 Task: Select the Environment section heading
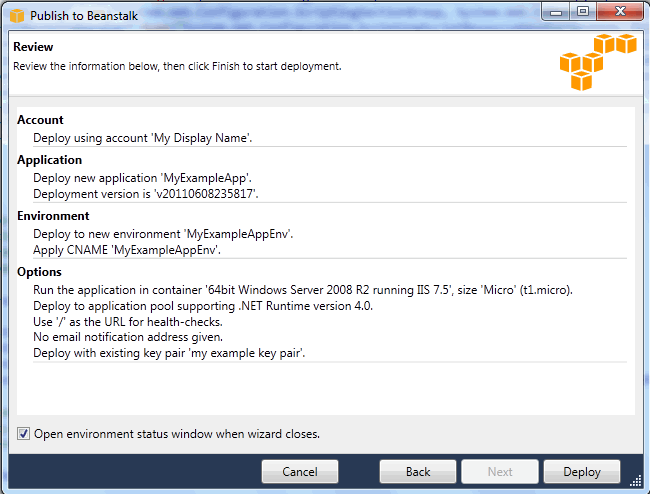[x=53, y=216]
